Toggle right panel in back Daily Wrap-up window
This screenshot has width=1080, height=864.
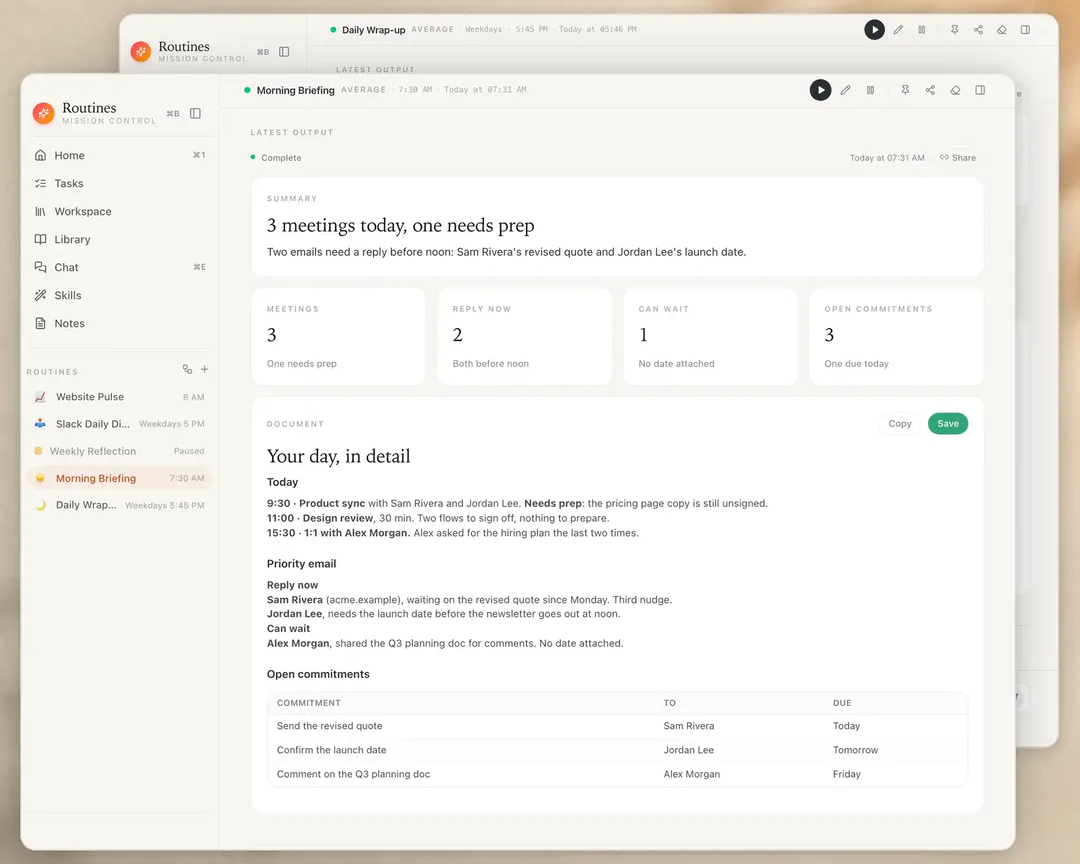click(1026, 30)
